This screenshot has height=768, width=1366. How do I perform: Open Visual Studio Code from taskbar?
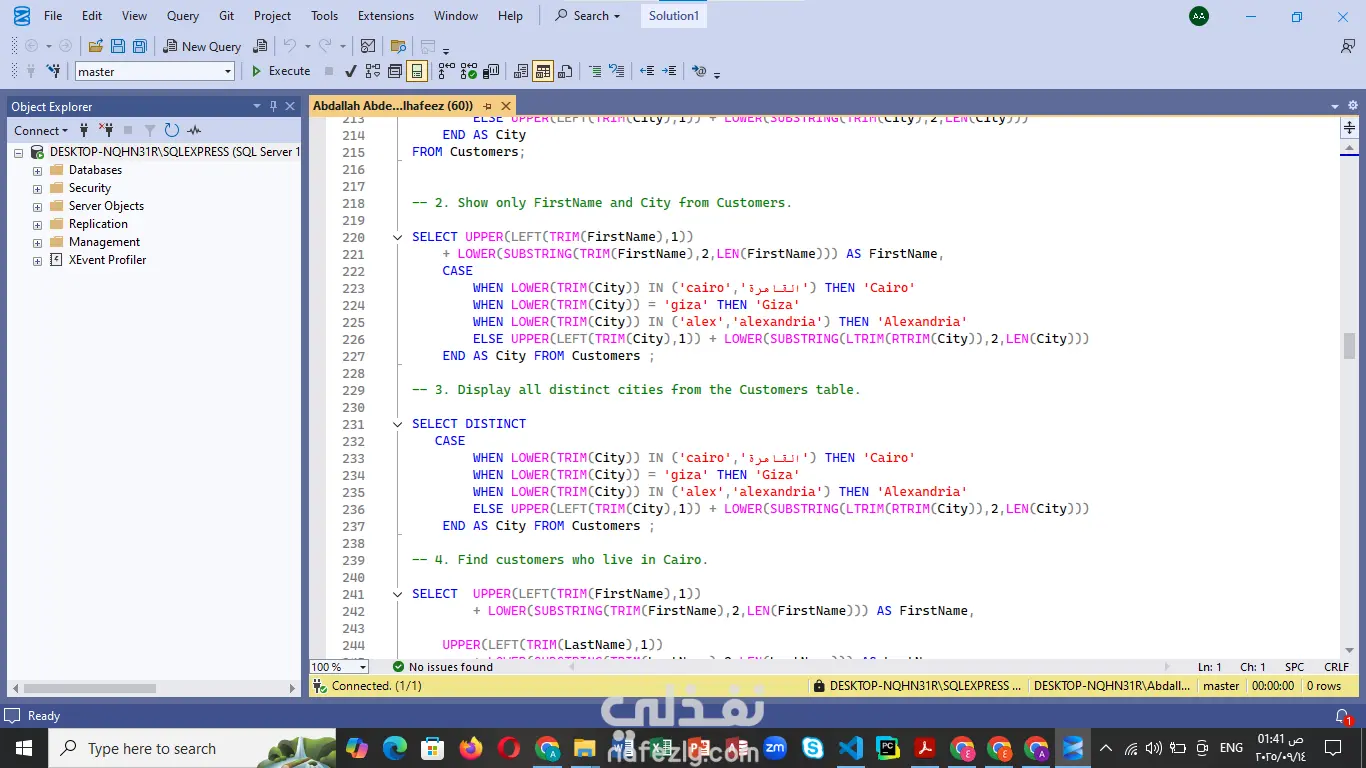click(850, 748)
